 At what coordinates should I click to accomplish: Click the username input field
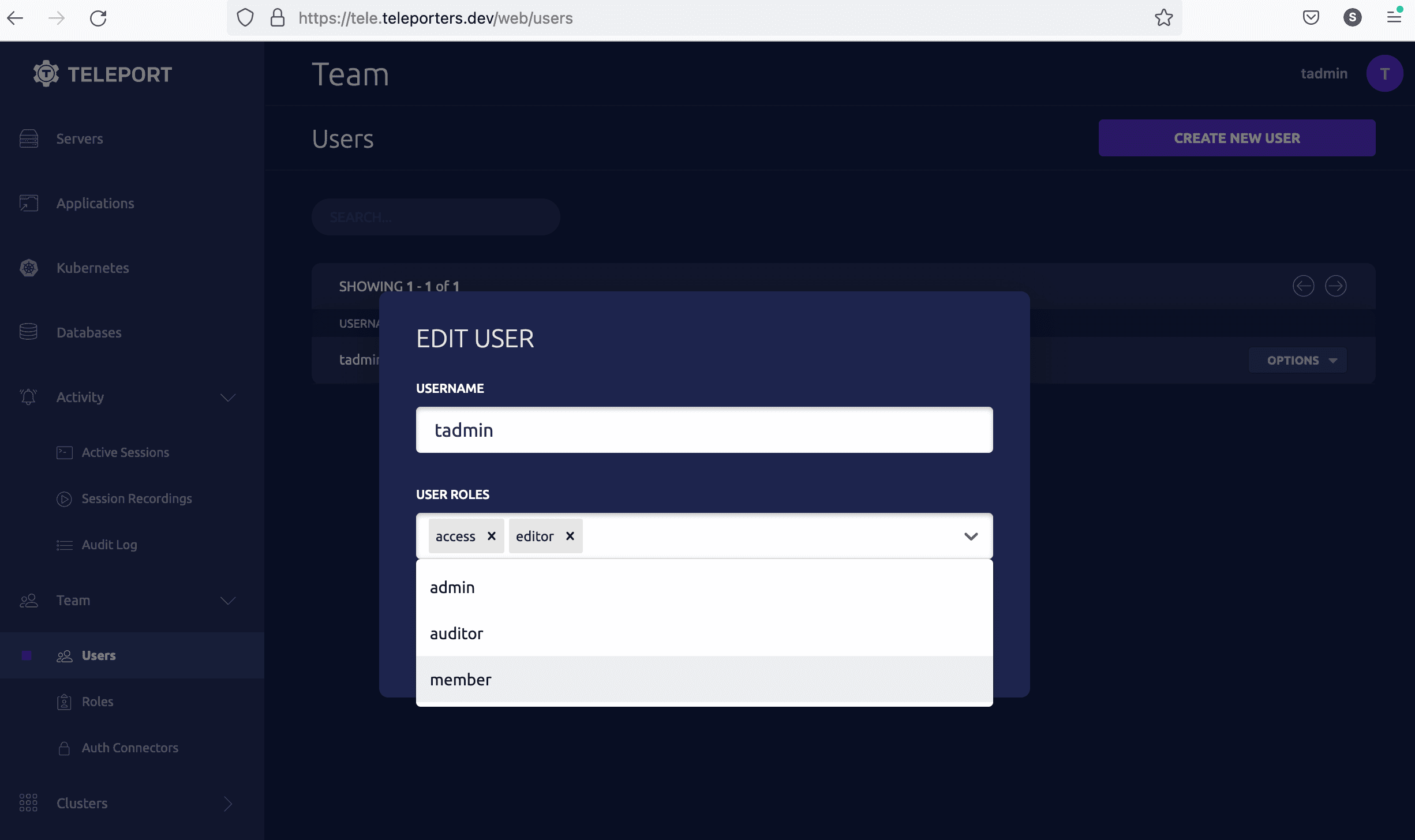tap(704, 430)
